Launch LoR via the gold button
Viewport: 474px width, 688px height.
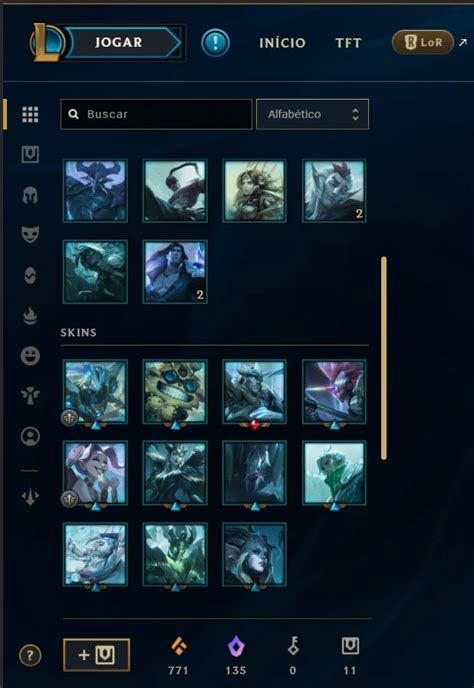point(423,43)
